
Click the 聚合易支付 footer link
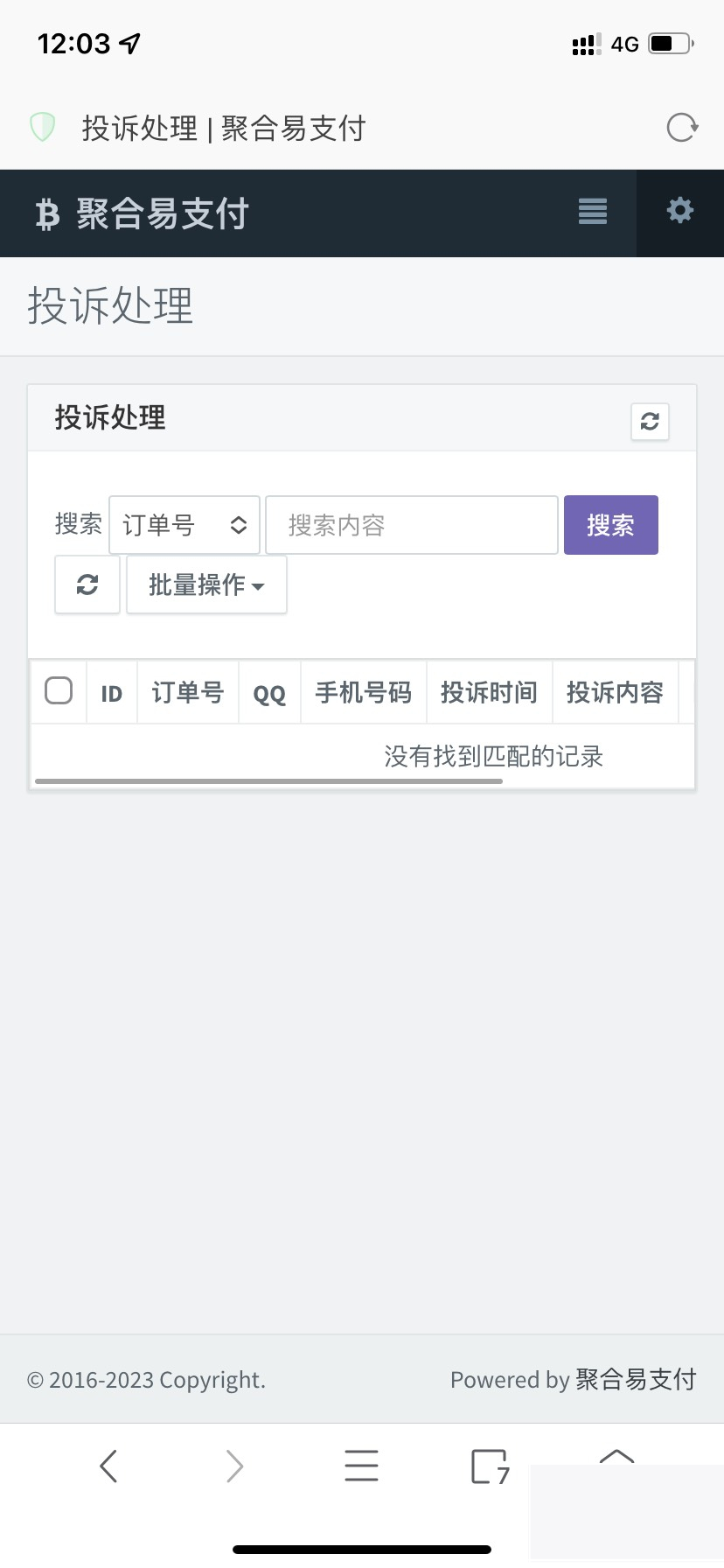coord(636,1380)
